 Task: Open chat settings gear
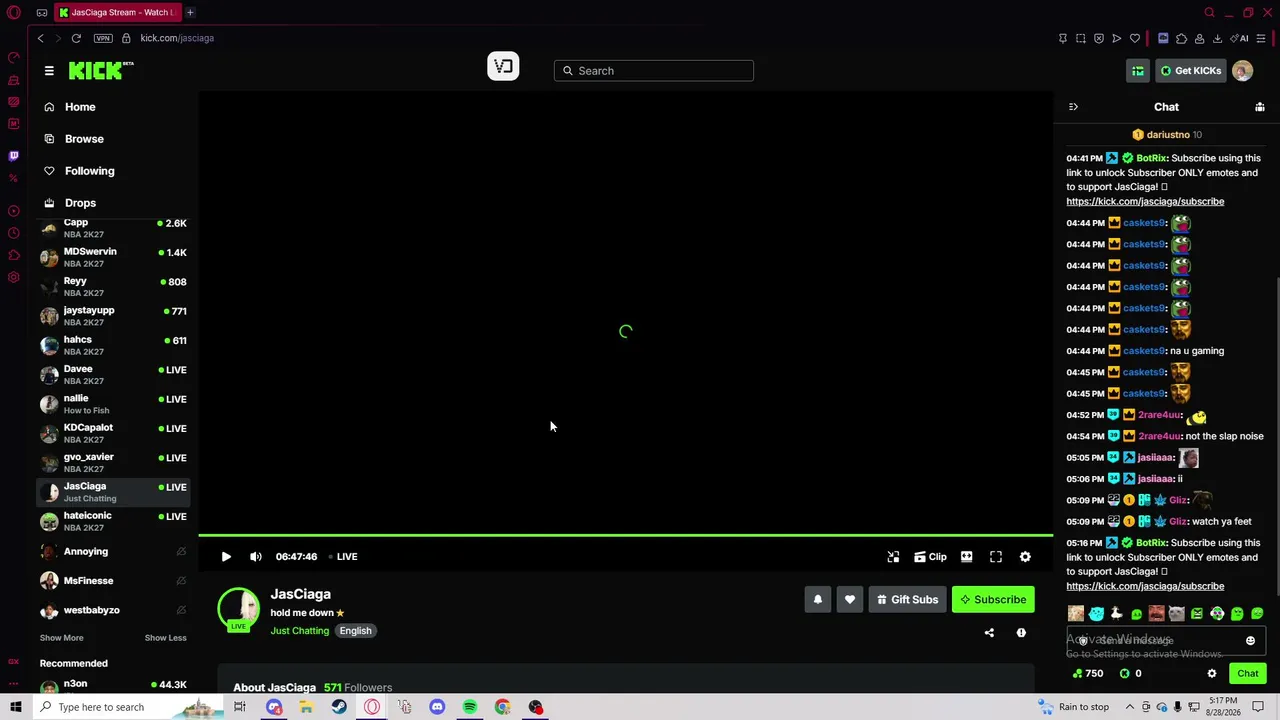click(1212, 674)
